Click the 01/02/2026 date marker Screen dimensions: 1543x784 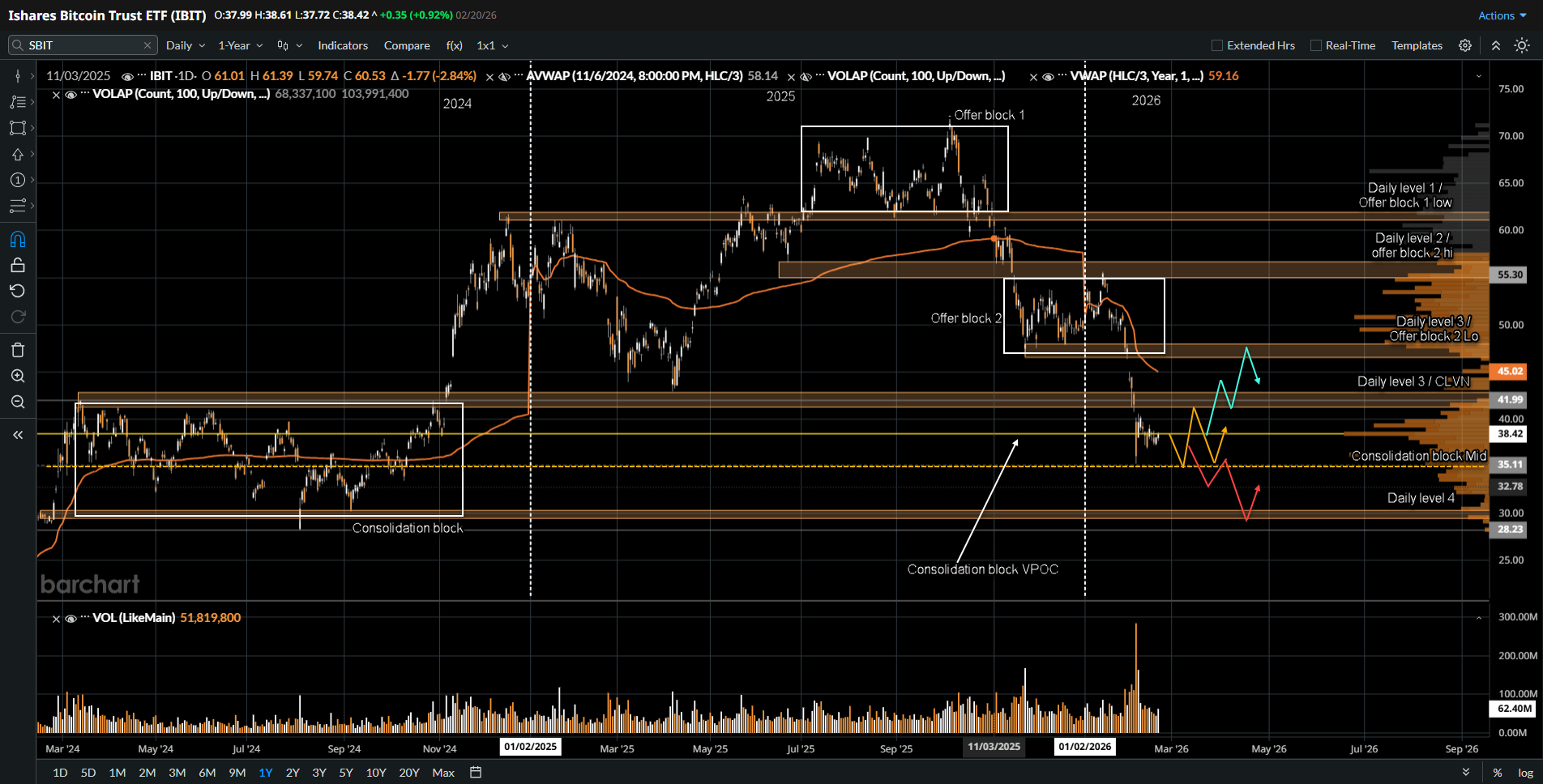click(1085, 747)
